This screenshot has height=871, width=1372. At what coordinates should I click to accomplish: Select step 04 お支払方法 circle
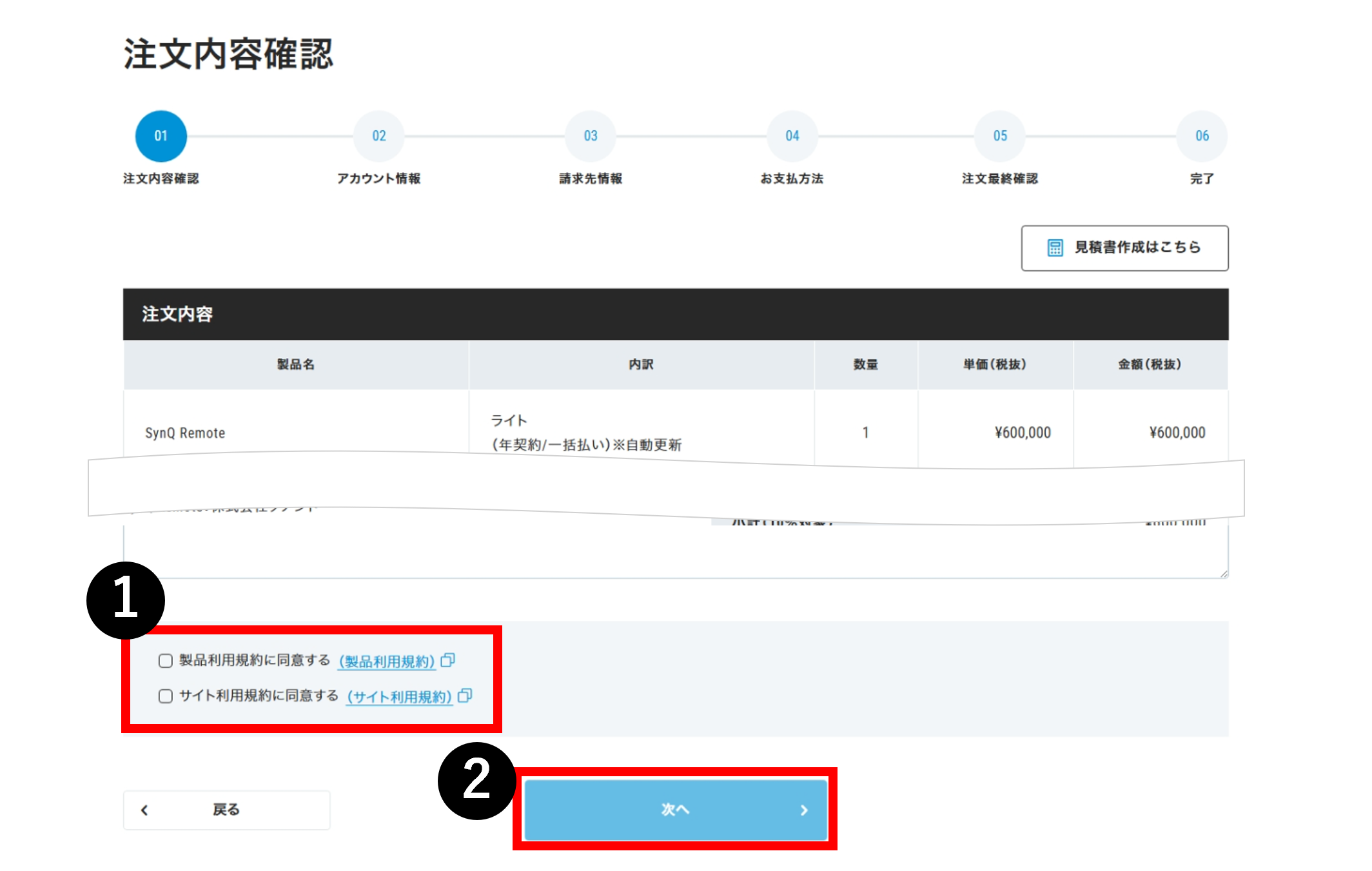point(792,136)
